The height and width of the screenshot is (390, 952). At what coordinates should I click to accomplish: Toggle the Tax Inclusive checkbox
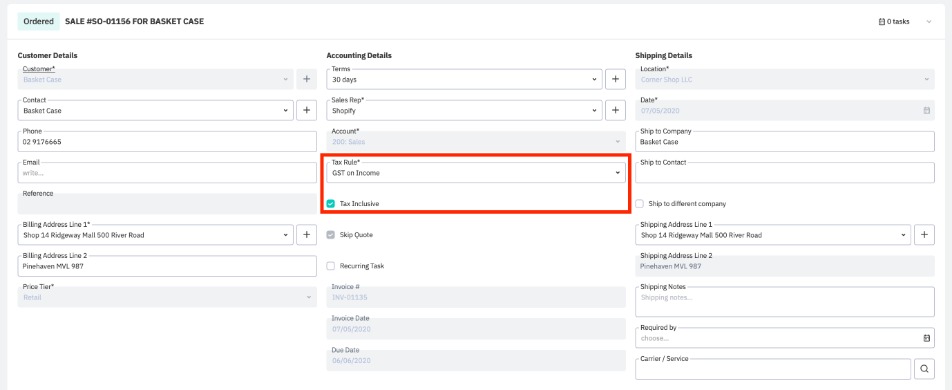click(x=331, y=204)
